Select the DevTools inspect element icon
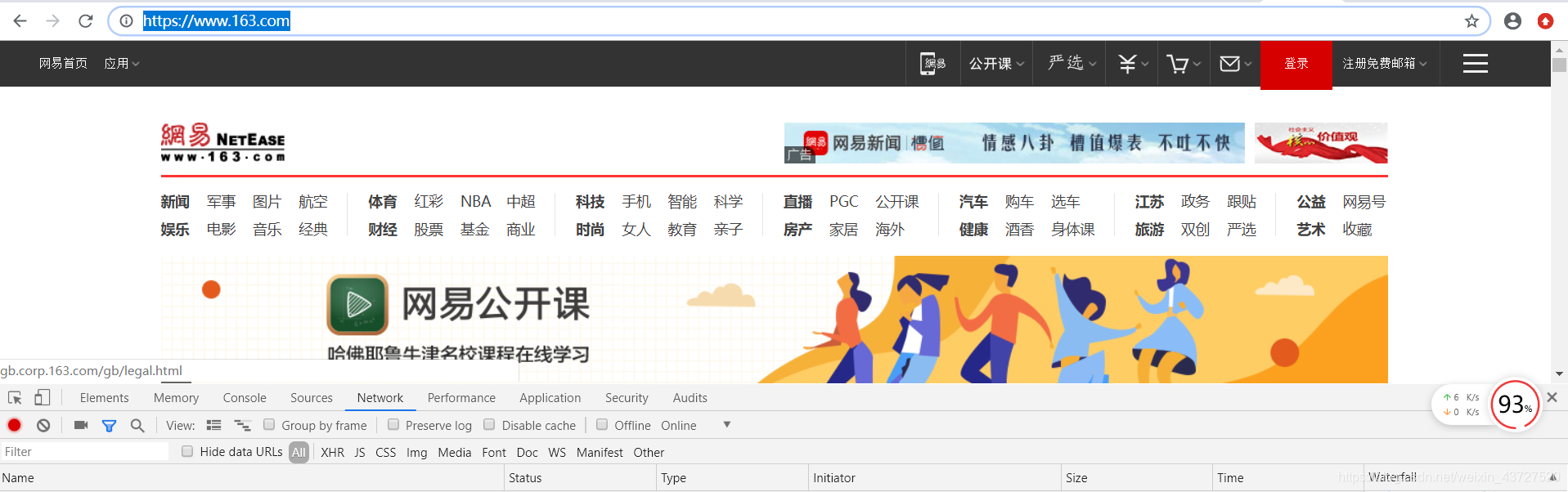The width and height of the screenshot is (1568, 492). click(x=15, y=398)
